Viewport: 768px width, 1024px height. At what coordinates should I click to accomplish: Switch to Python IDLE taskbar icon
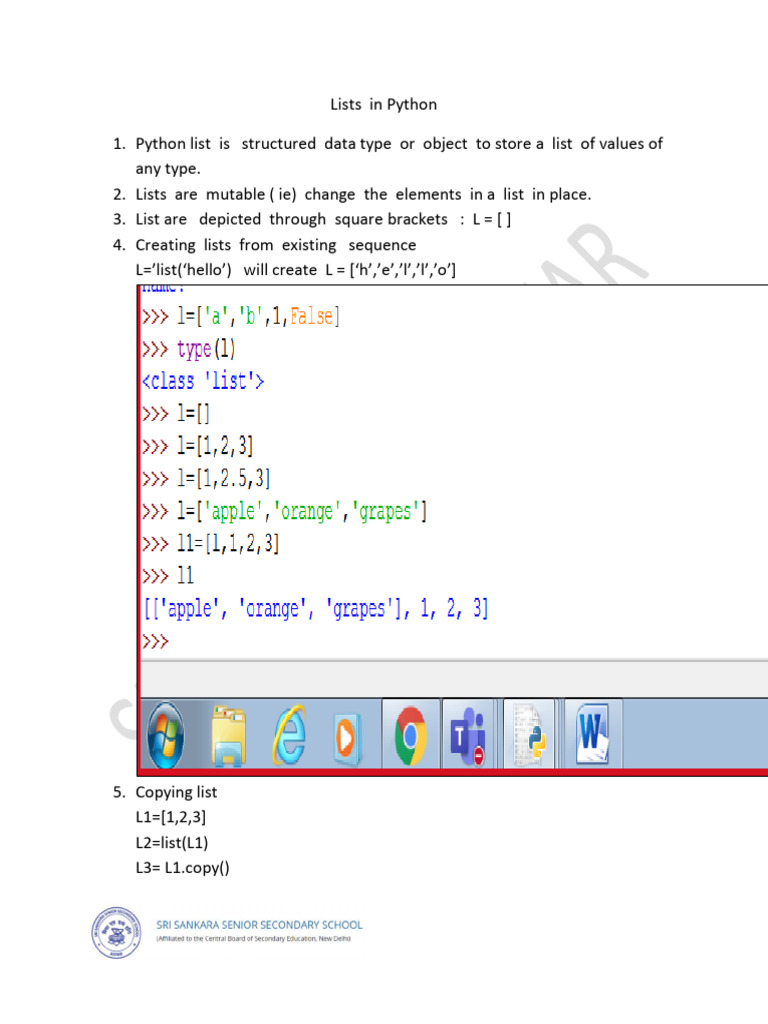pyautogui.click(x=529, y=734)
